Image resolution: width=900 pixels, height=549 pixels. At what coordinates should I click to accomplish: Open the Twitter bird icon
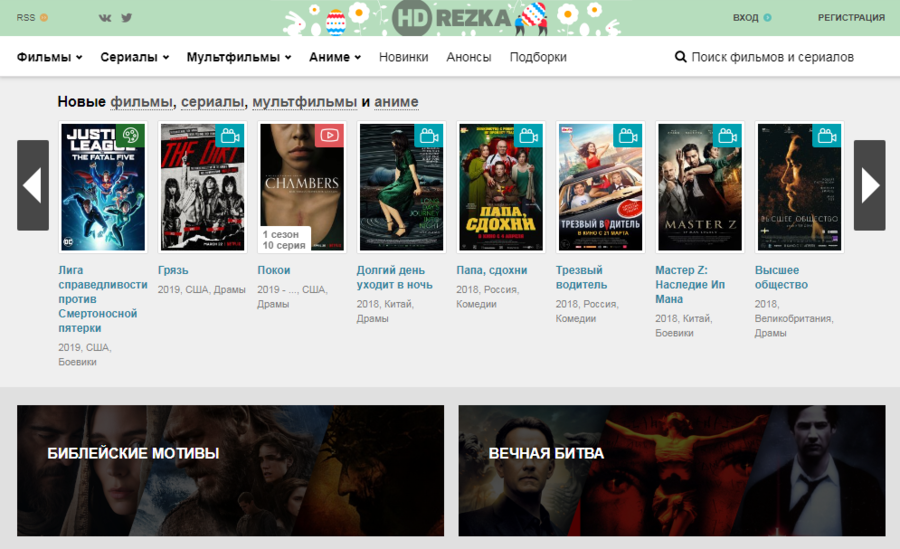(x=127, y=18)
